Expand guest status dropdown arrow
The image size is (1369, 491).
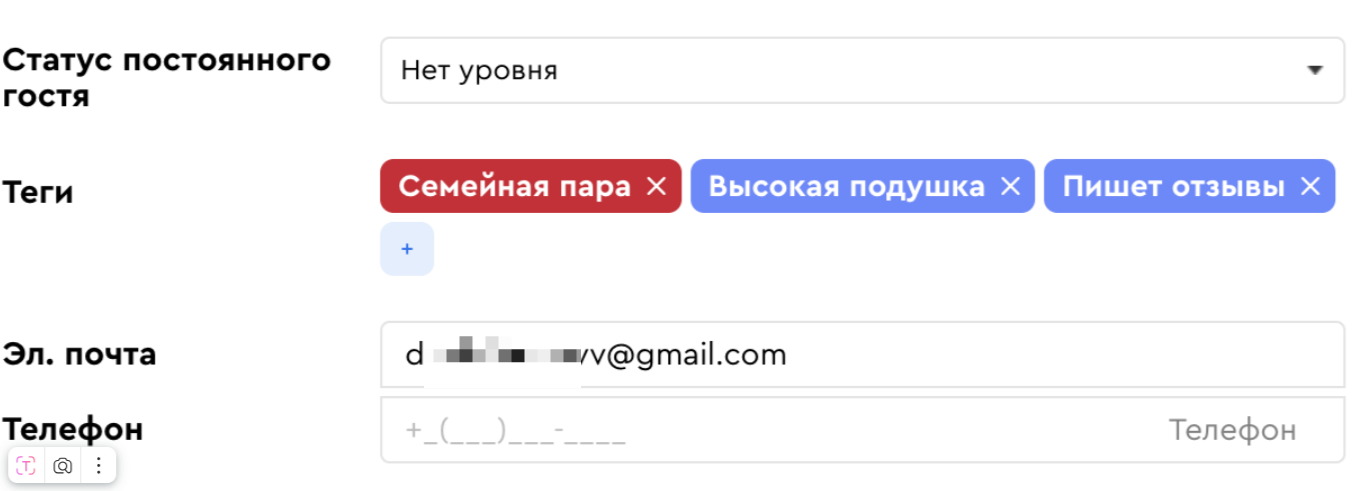[1315, 70]
